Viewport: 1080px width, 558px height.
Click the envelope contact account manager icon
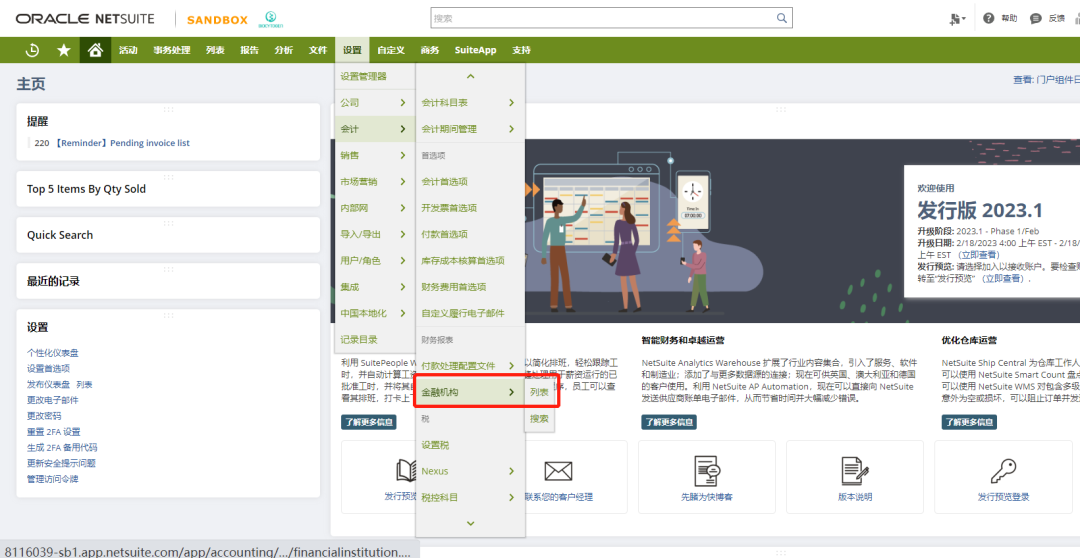pyautogui.click(x=558, y=471)
